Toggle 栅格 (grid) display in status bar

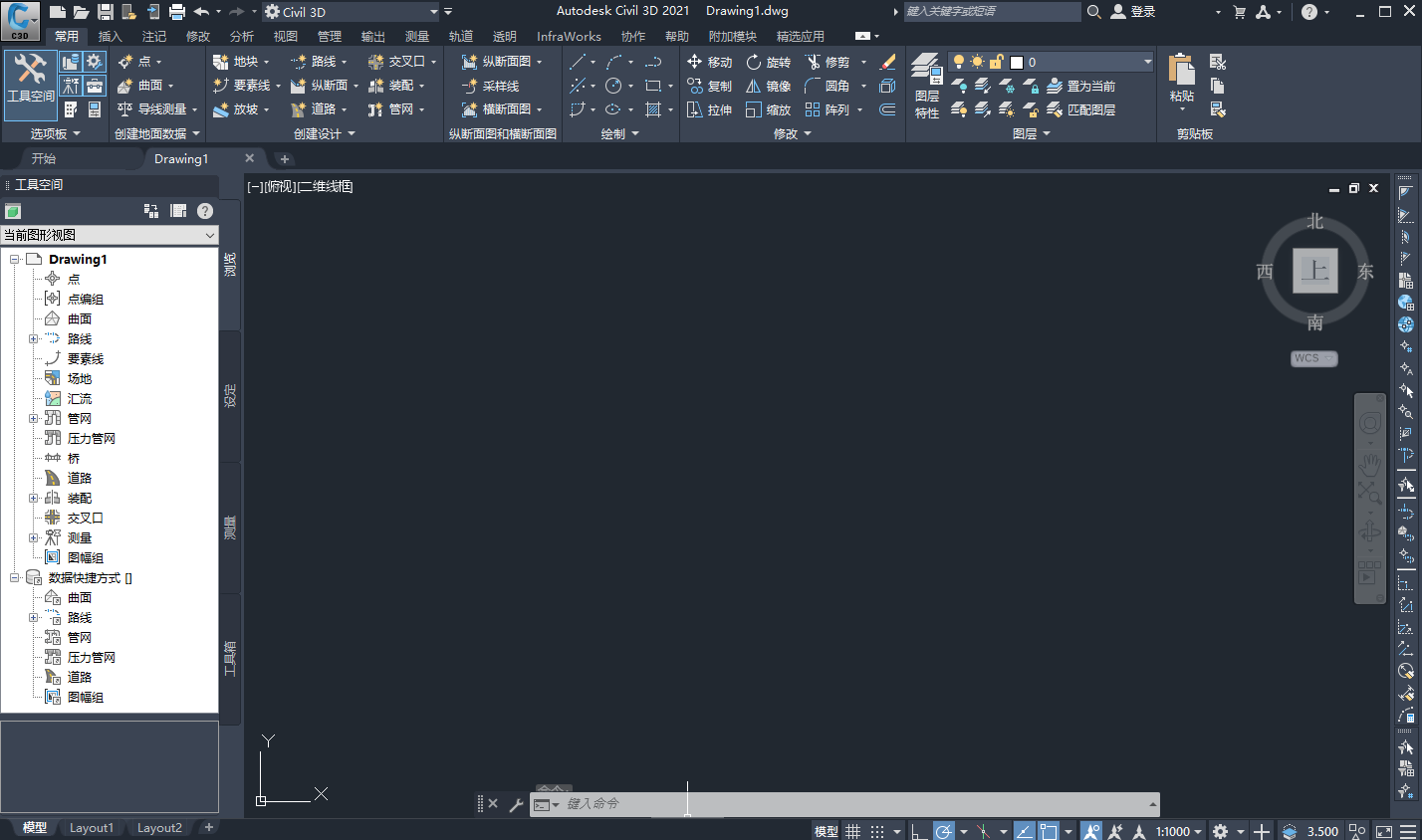point(853,830)
